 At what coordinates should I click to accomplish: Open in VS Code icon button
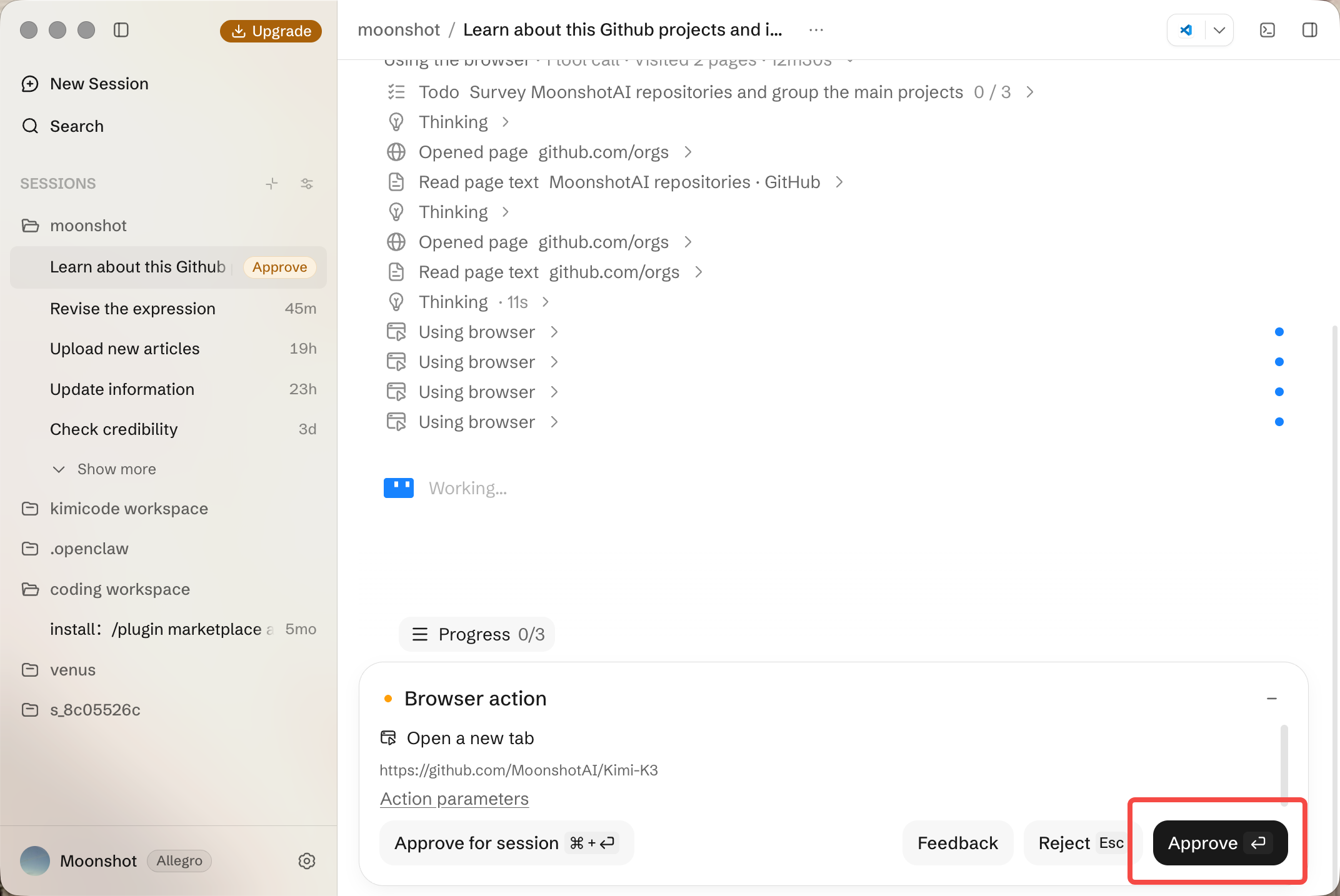click(1186, 30)
